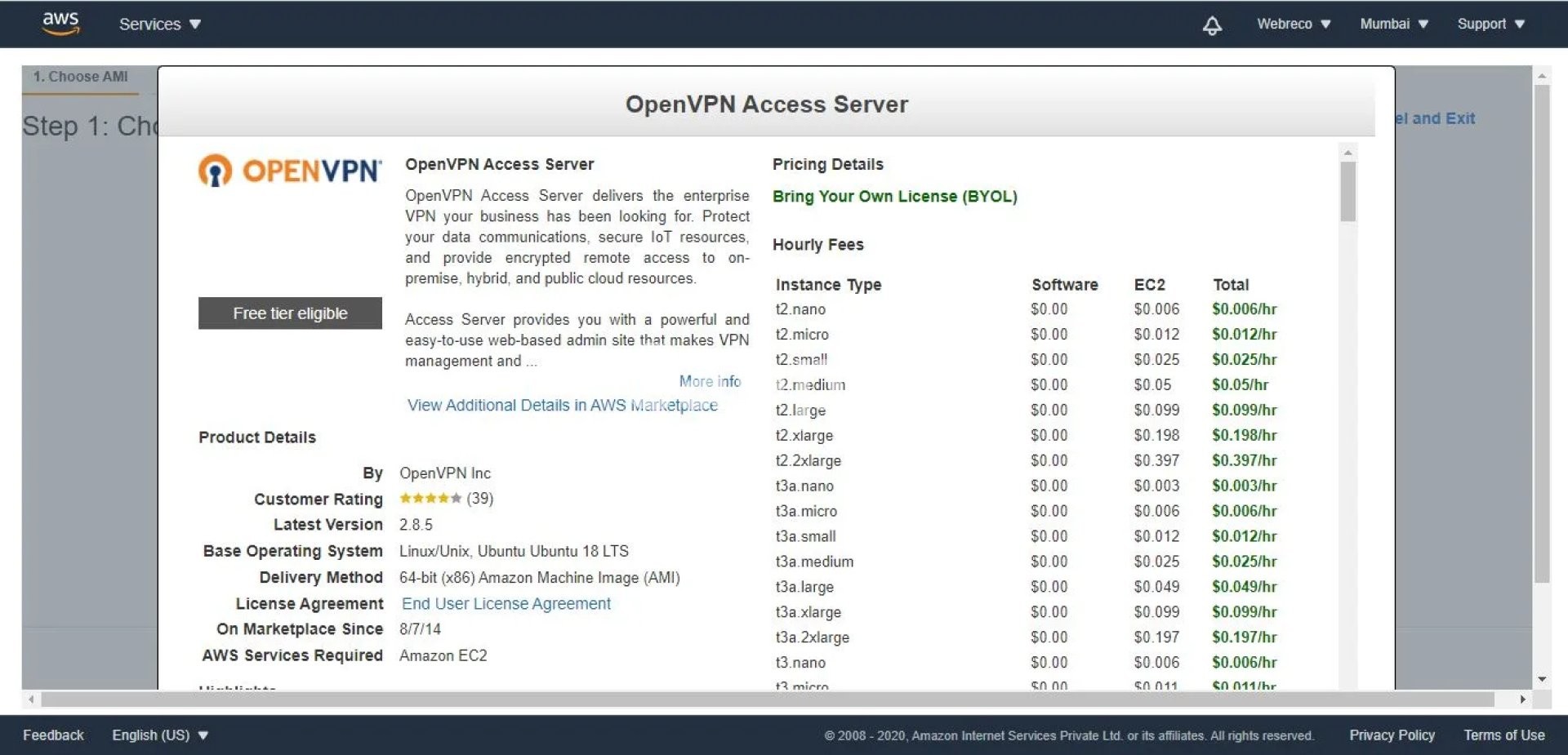
Task: Open English (US) language dropdown
Action: click(160, 735)
